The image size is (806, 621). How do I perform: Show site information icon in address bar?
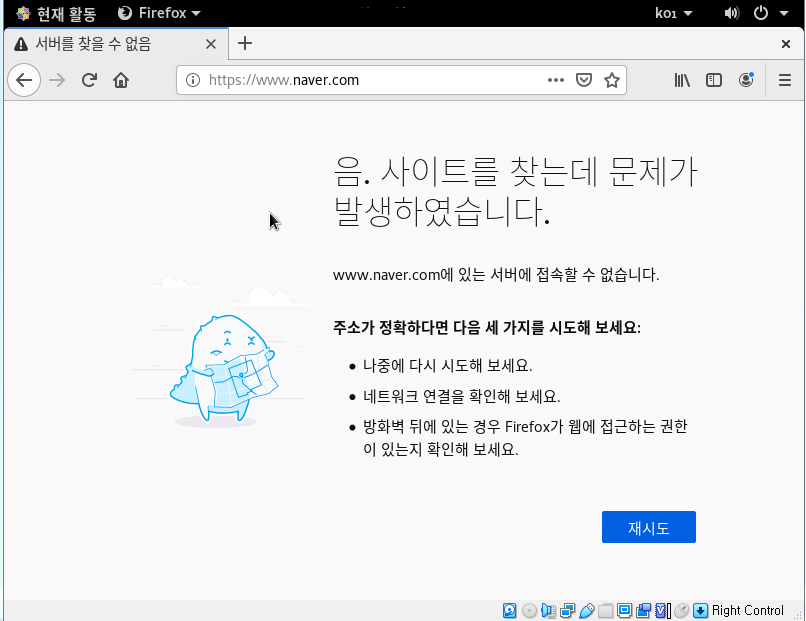coord(193,80)
